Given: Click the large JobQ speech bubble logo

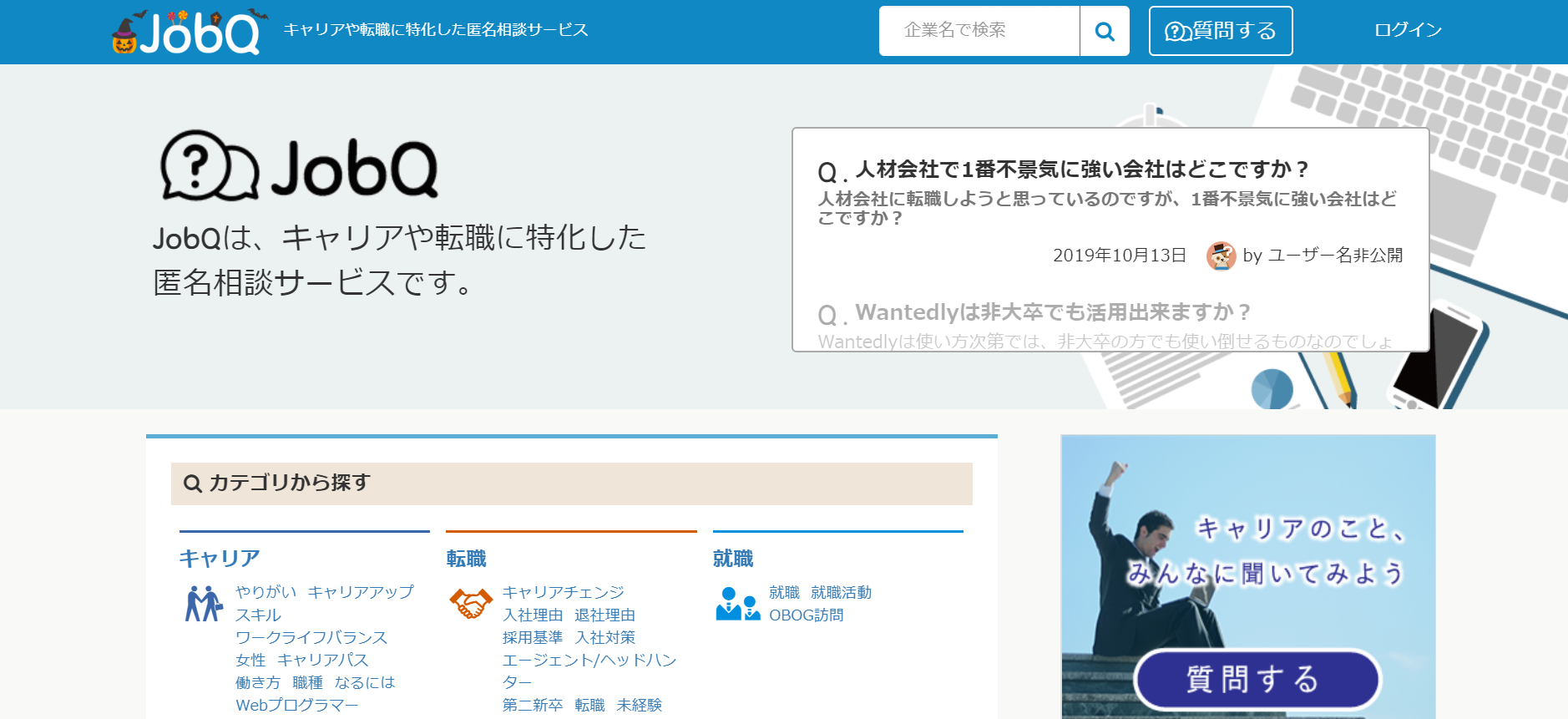Looking at the screenshot, I should (x=299, y=166).
